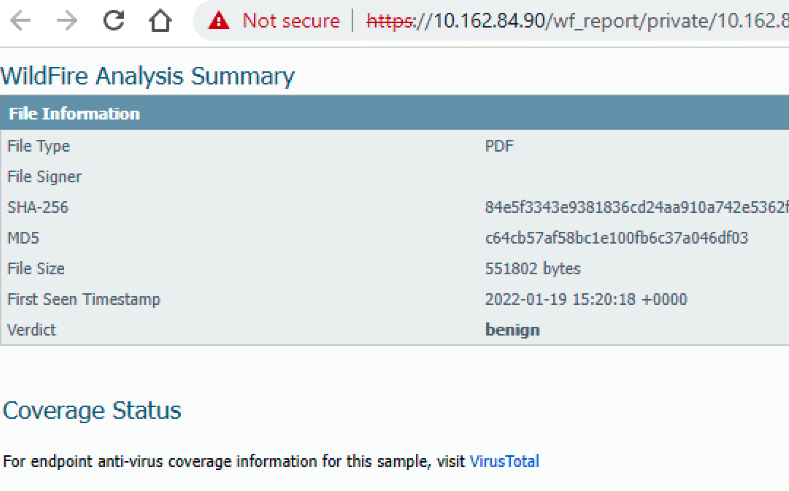This screenshot has width=789, height=491.
Task: Click the browser forward arrow
Action: click(x=67, y=21)
